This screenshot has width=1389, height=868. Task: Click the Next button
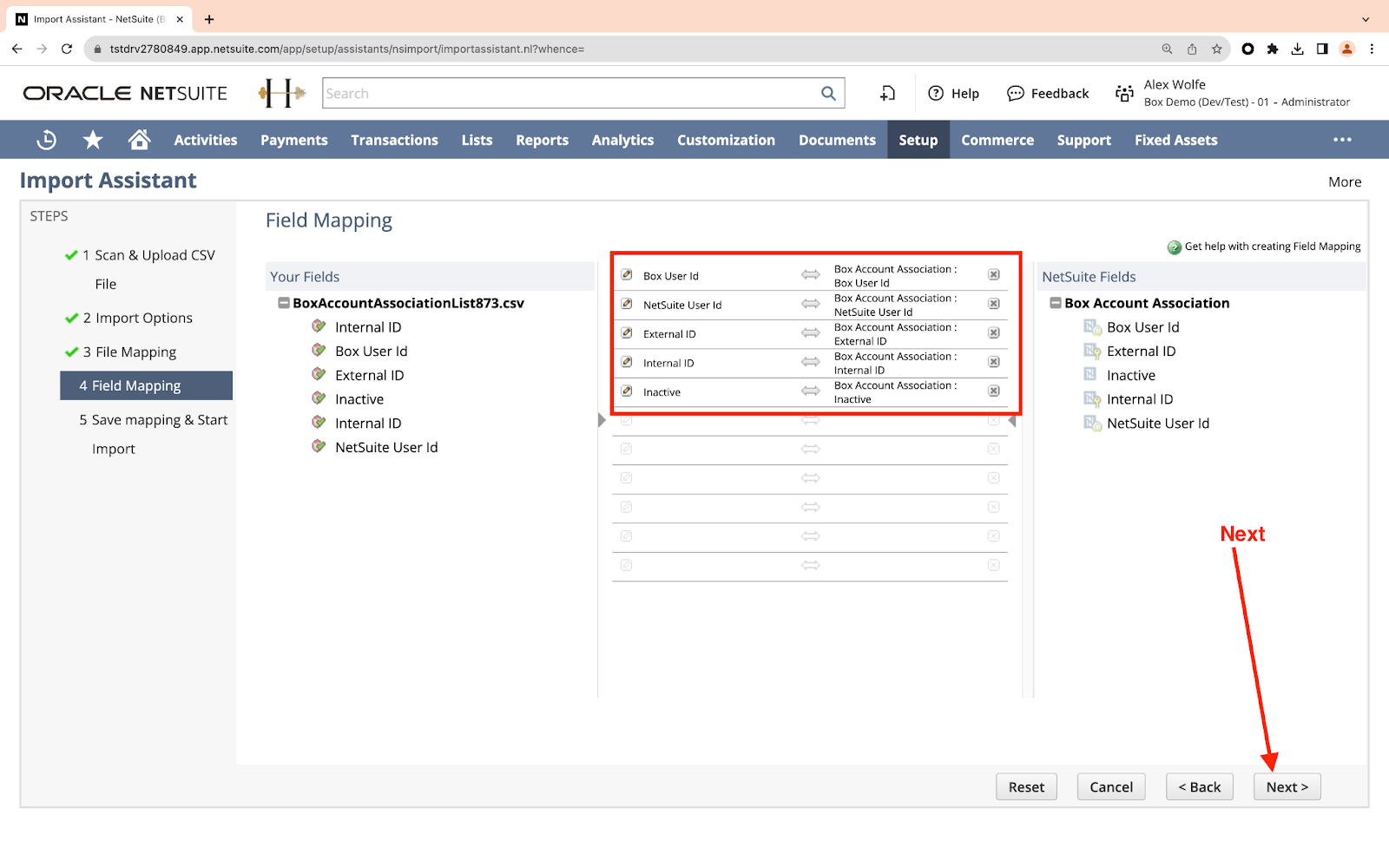click(x=1287, y=786)
